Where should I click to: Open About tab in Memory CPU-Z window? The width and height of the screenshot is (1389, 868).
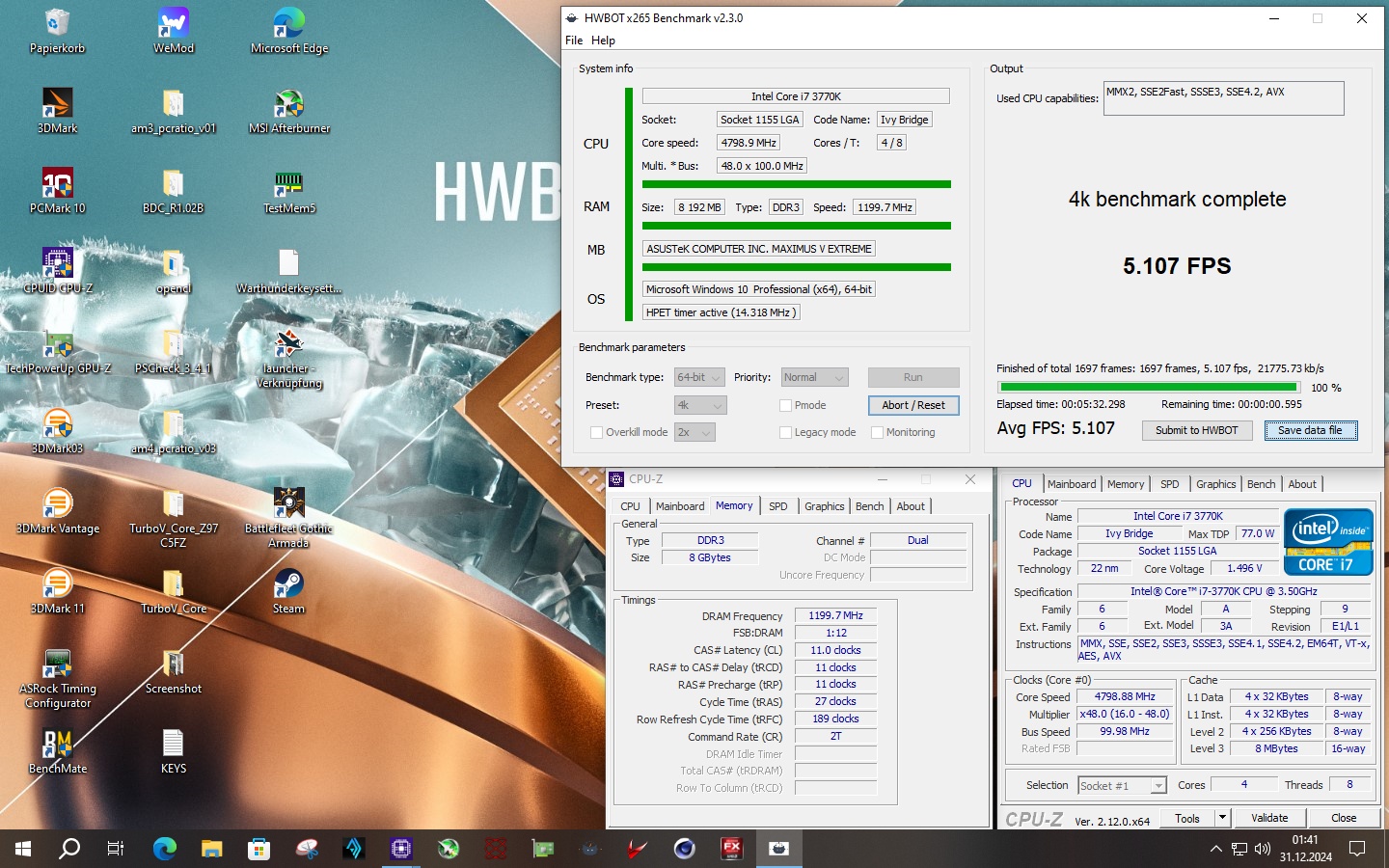pos(911,506)
